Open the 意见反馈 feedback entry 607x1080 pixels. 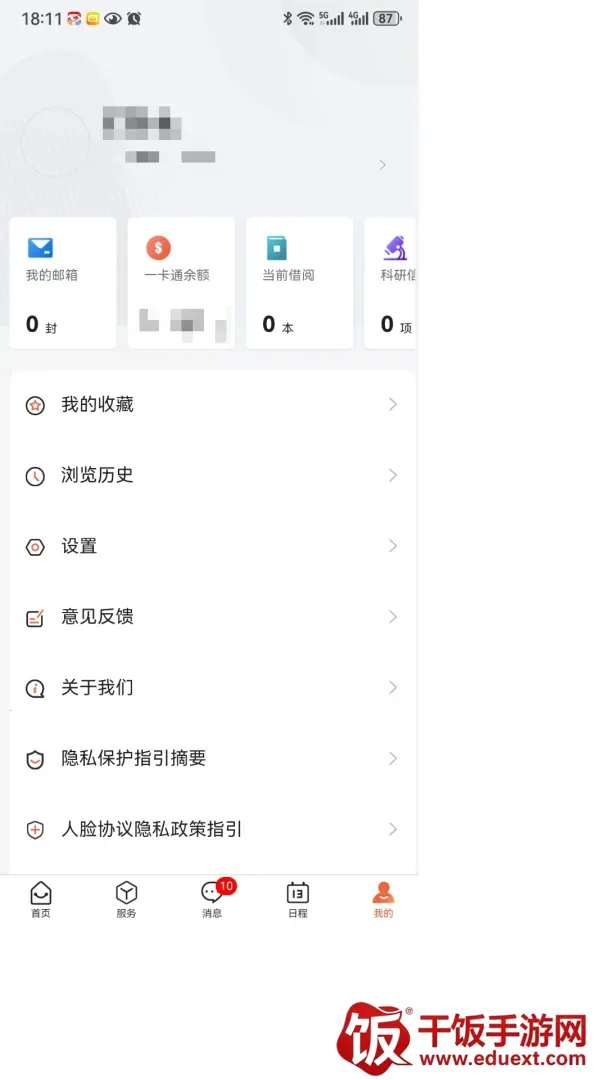(x=212, y=617)
